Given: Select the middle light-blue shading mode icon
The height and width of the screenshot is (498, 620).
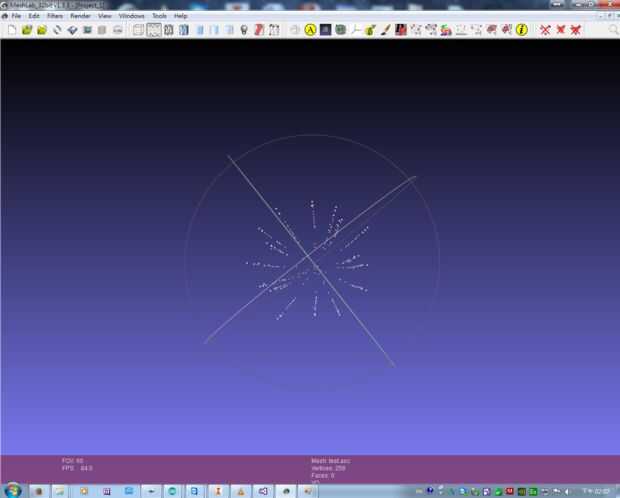Looking at the screenshot, I should pyautogui.click(x=214, y=30).
